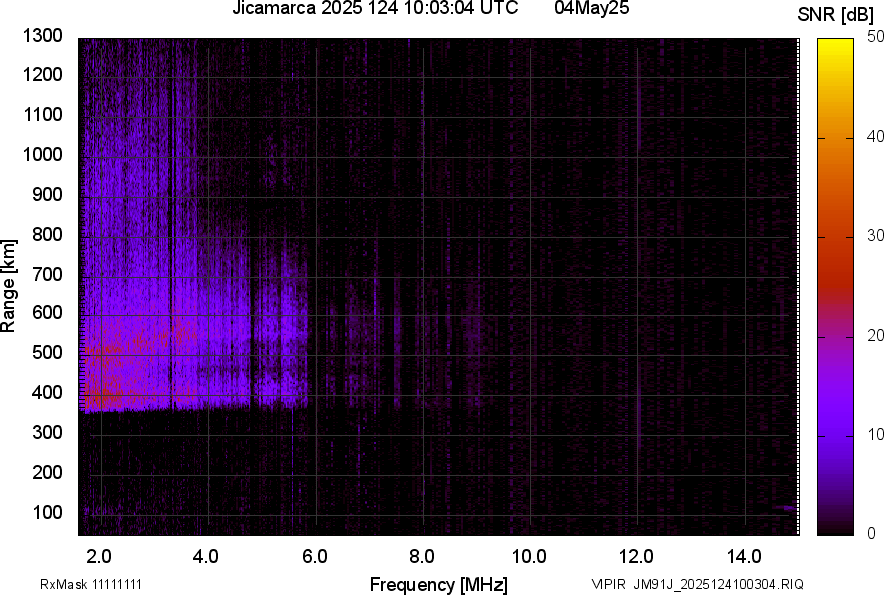Select the 2.0 frequency tick label

(x=99, y=557)
